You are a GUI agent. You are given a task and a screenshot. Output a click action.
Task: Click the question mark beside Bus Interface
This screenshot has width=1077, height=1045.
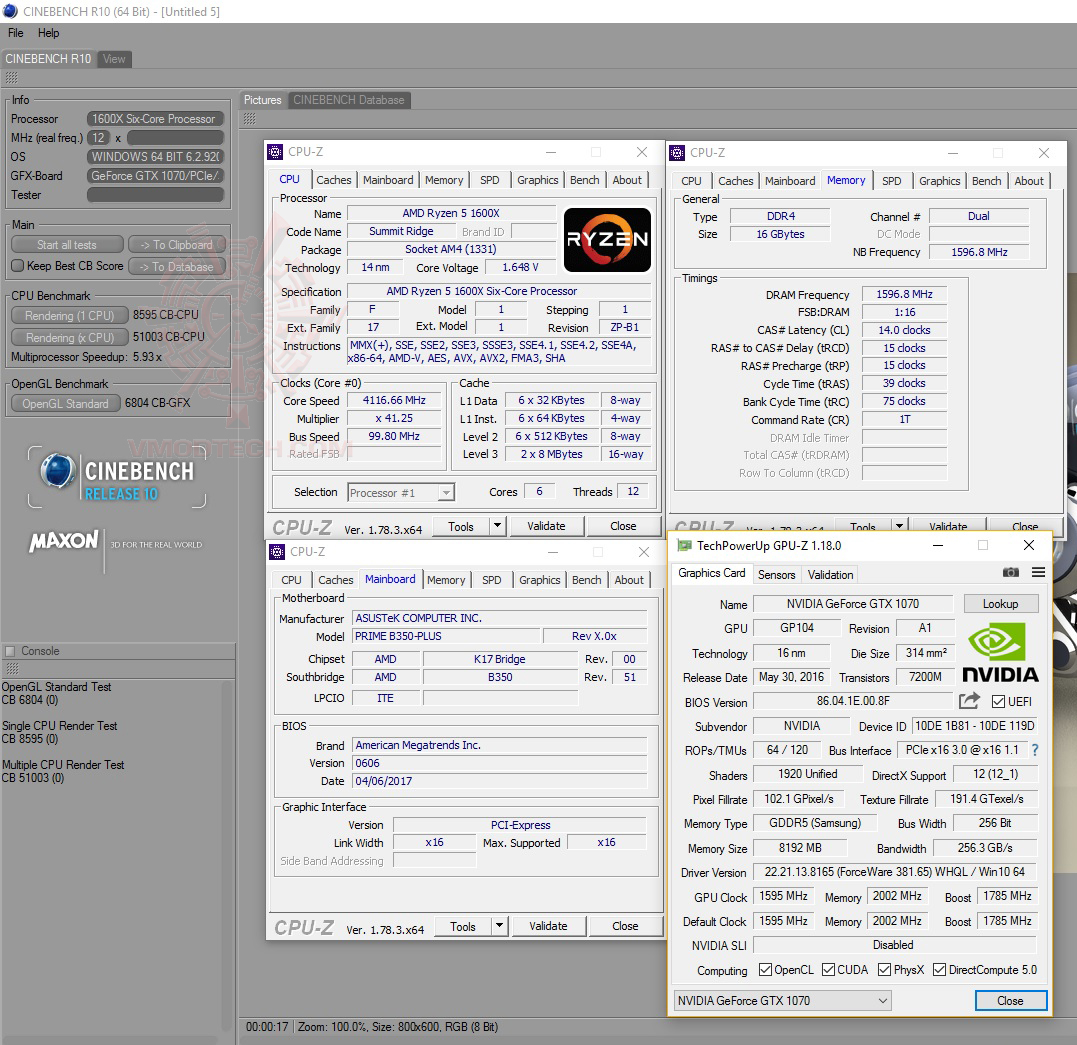pyautogui.click(x=1034, y=749)
